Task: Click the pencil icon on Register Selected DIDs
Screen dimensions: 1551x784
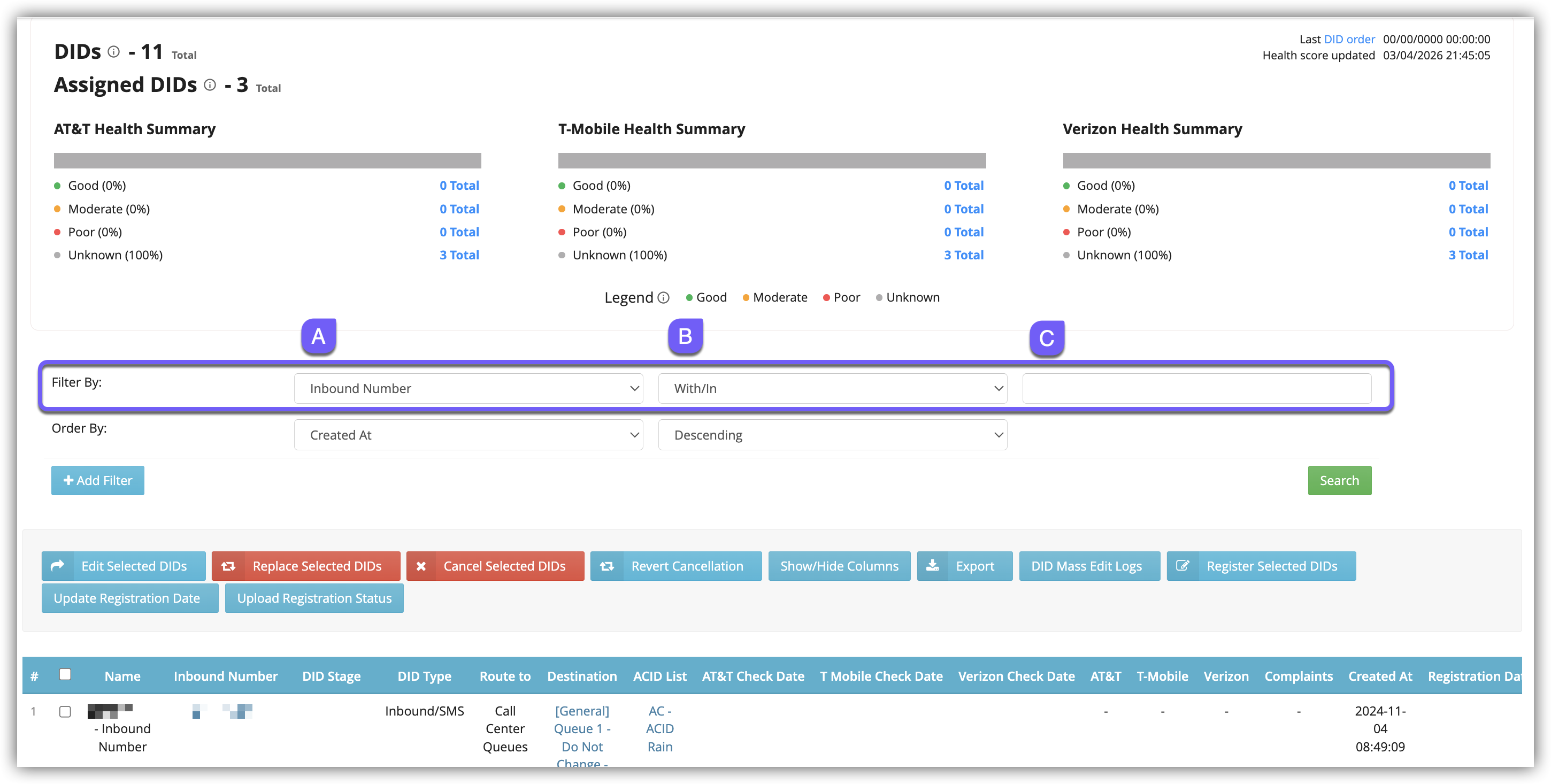Action: point(1183,566)
